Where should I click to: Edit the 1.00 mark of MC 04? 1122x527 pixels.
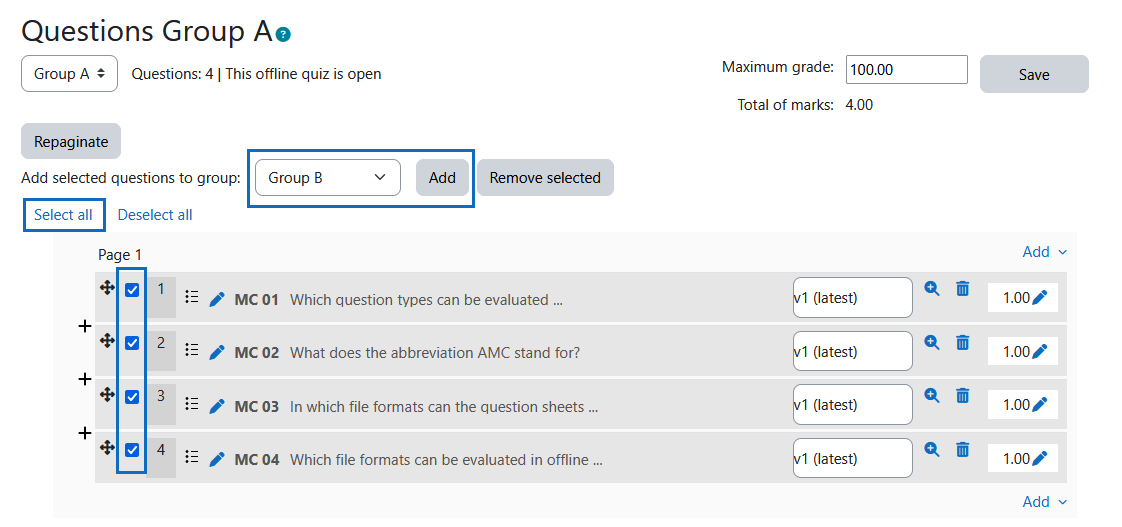pos(1040,458)
